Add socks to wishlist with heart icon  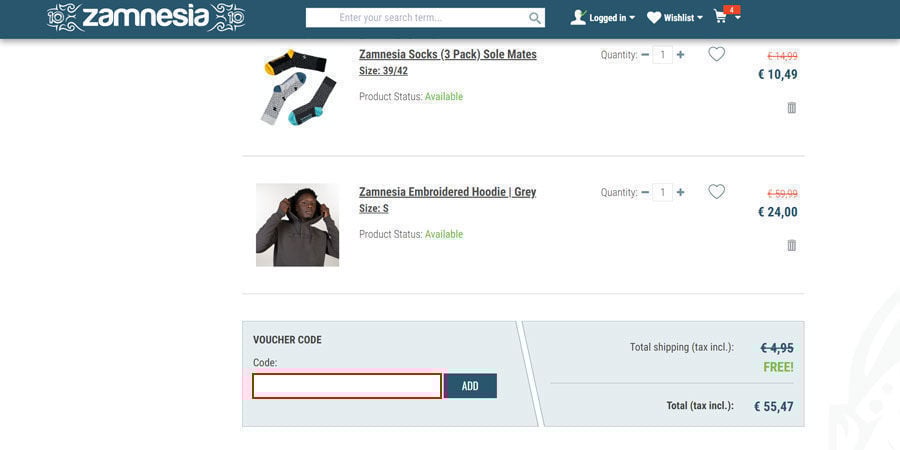[x=716, y=54]
